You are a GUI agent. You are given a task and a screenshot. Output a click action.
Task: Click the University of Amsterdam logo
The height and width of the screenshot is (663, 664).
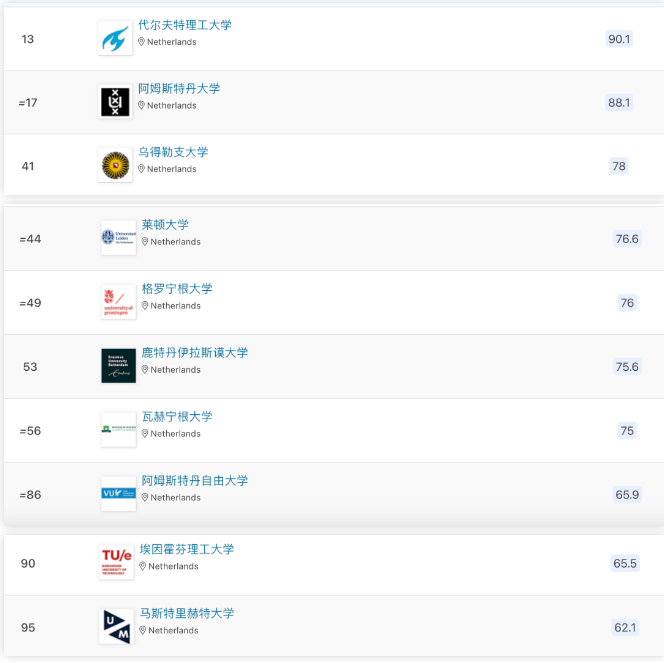tap(115, 102)
